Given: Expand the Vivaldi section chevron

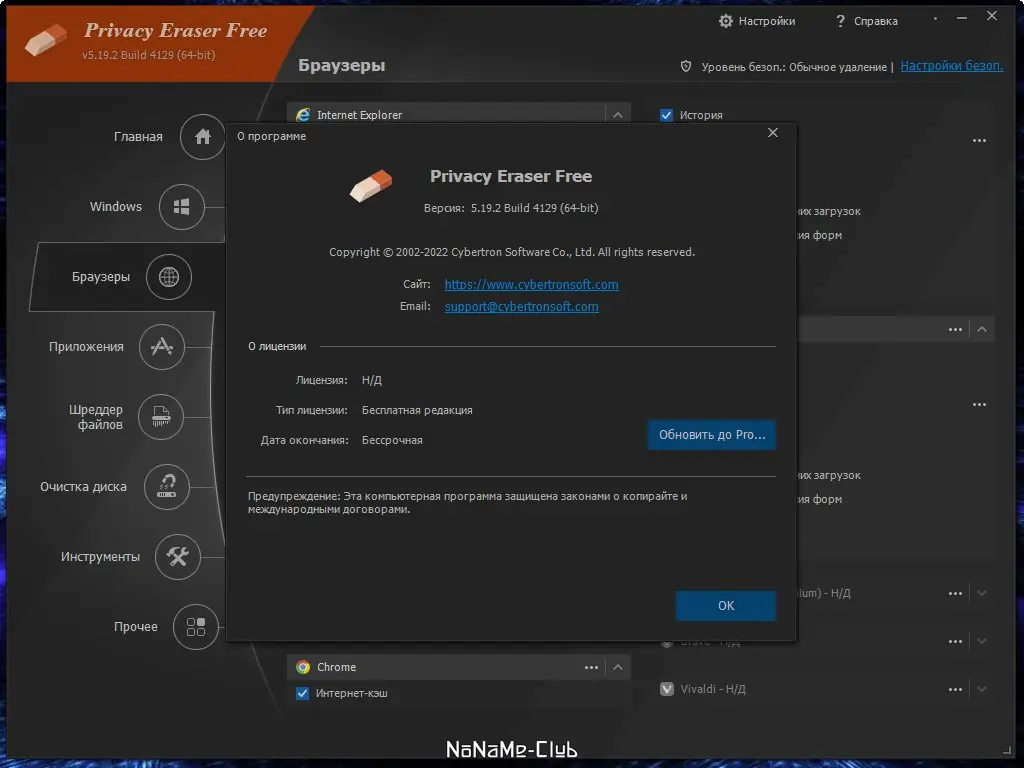Looking at the screenshot, I should (982, 689).
